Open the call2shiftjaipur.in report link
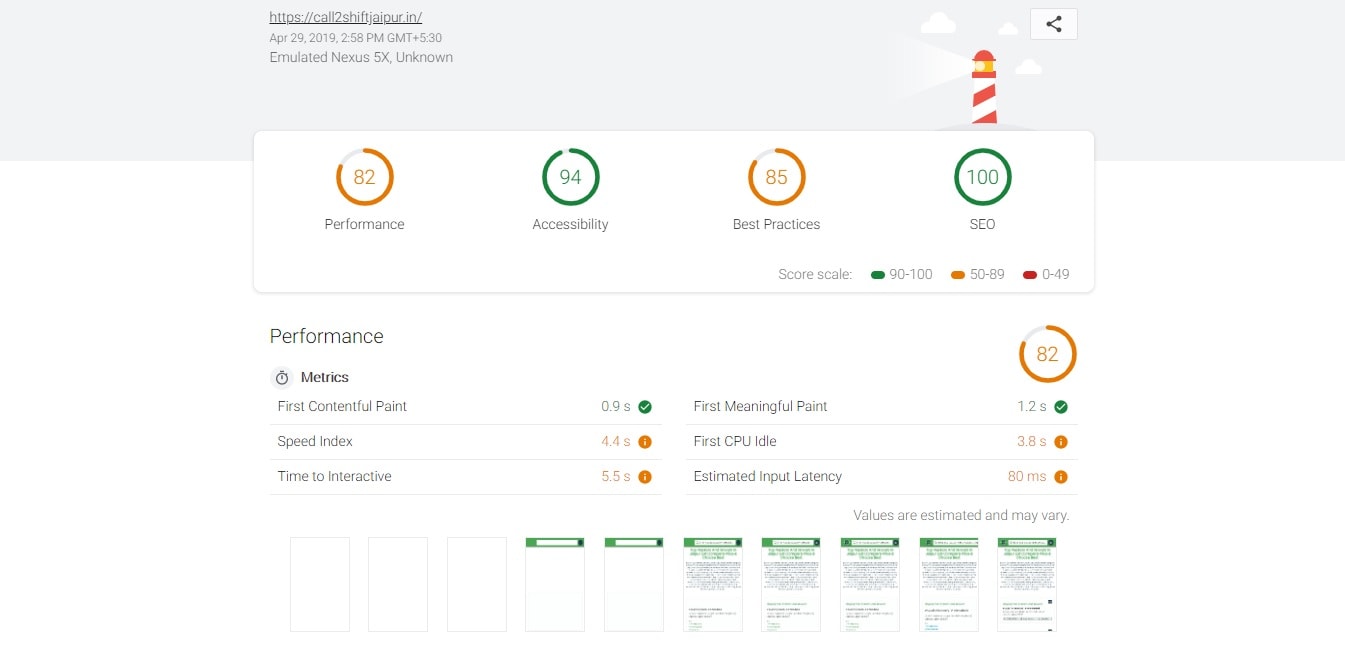This screenshot has width=1345, height=653. tap(345, 17)
